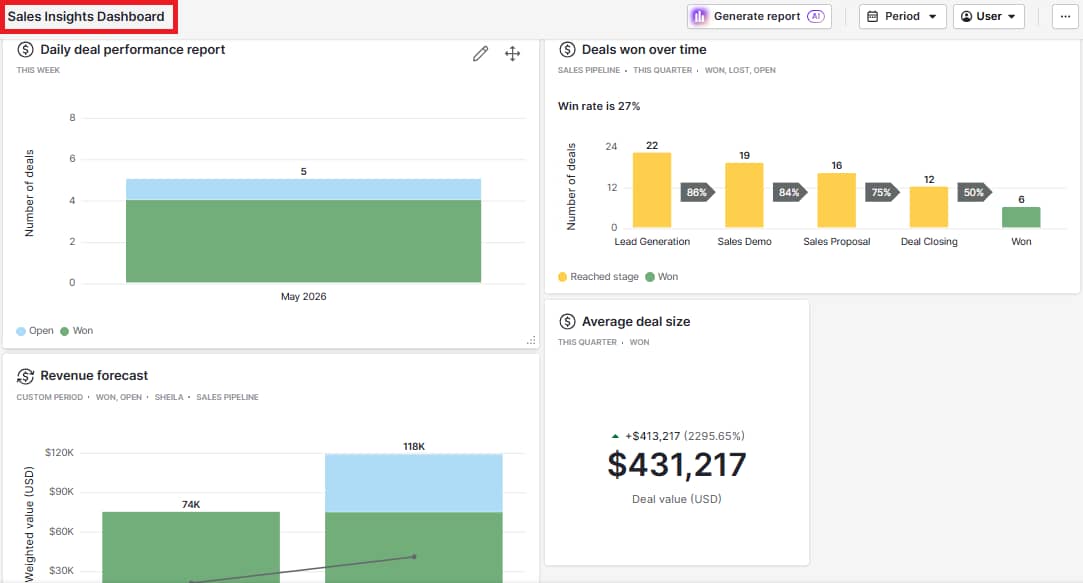This screenshot has height=583, width=1083.
Task: Click the +$413,217 (2295.65%) change indicator
Action: 678,436
